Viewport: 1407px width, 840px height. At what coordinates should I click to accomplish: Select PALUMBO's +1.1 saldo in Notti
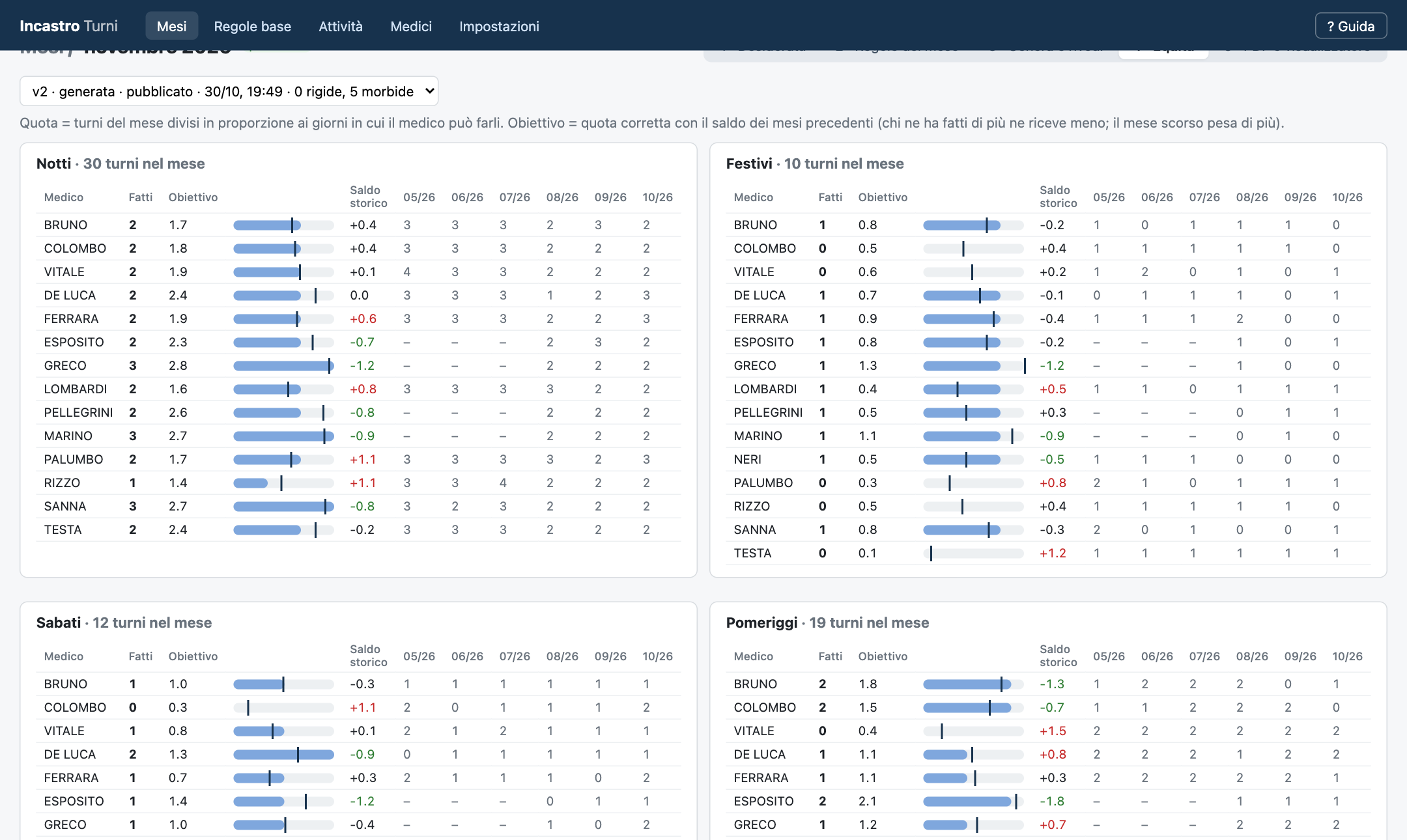[363, 460]
